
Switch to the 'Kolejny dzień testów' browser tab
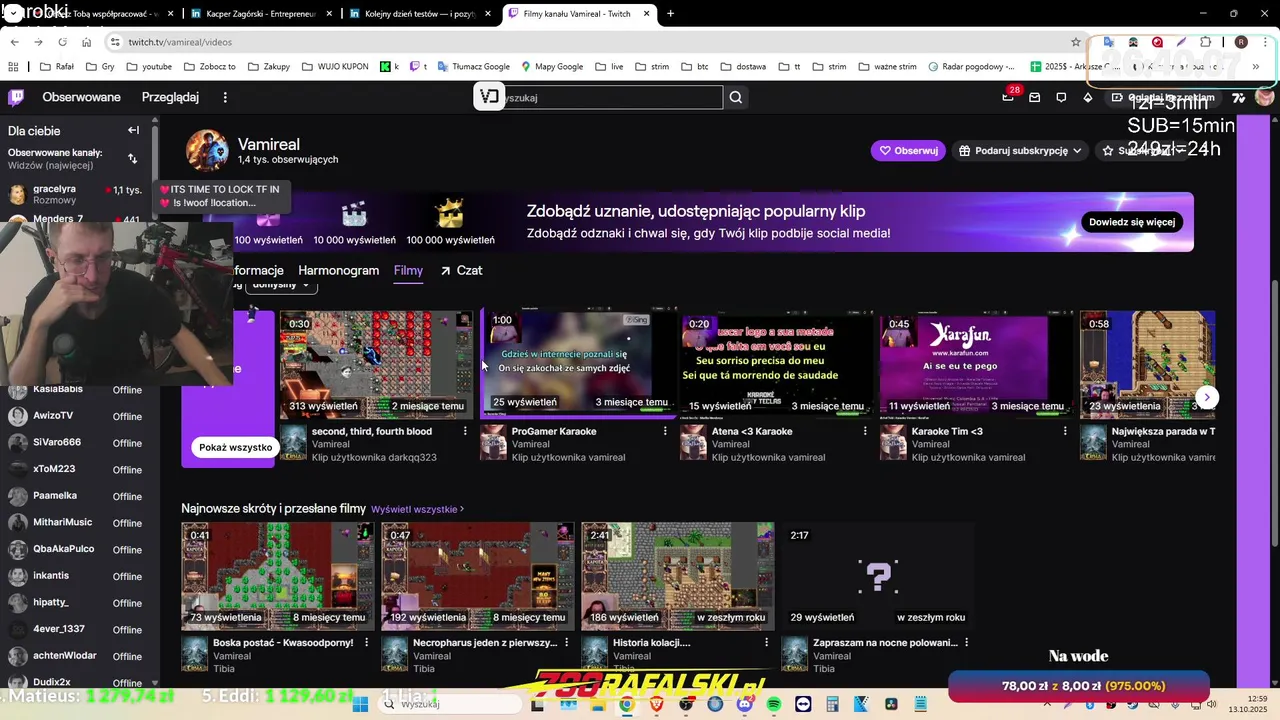click(420, 14)
